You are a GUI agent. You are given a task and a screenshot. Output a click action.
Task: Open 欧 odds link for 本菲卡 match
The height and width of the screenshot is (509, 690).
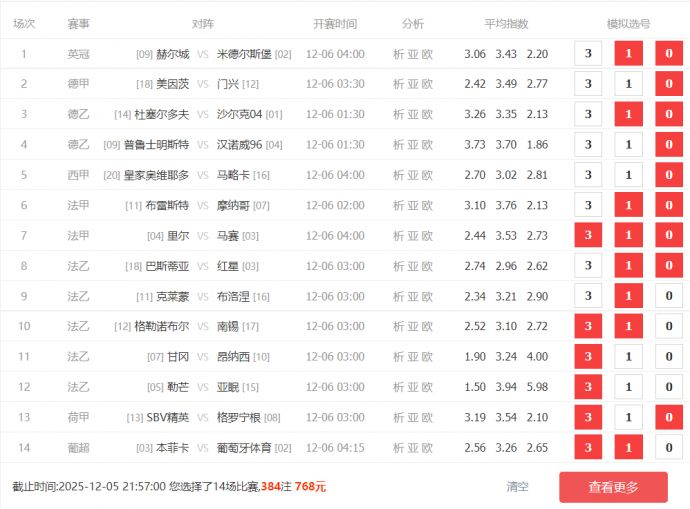(427, 448)
